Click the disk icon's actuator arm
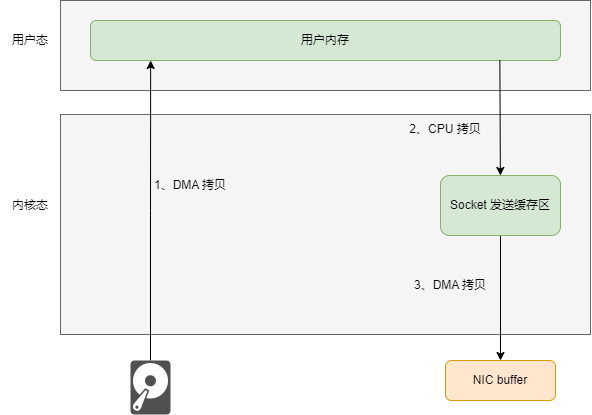This screenshot has width=592, height=415. click(140, 400)
